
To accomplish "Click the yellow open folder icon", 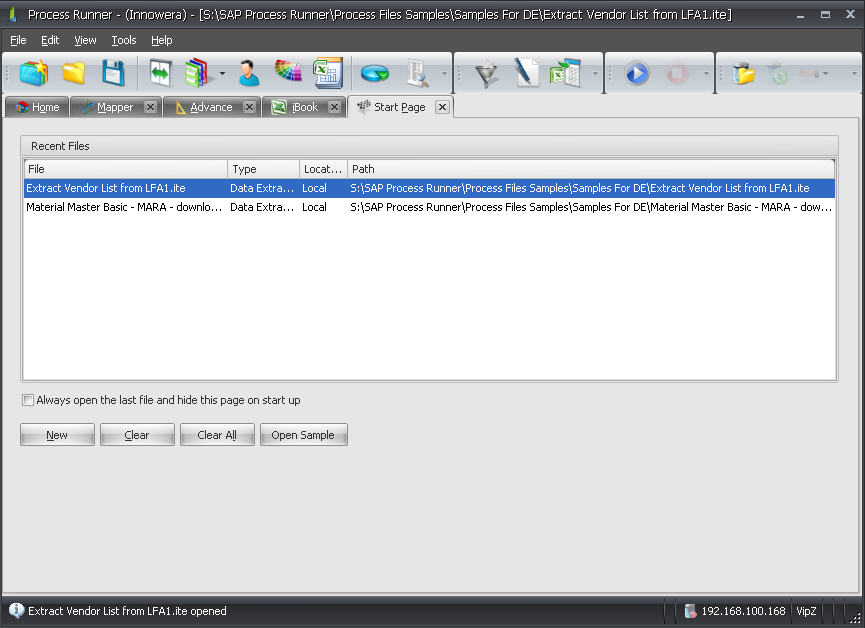I will (74, 73).
